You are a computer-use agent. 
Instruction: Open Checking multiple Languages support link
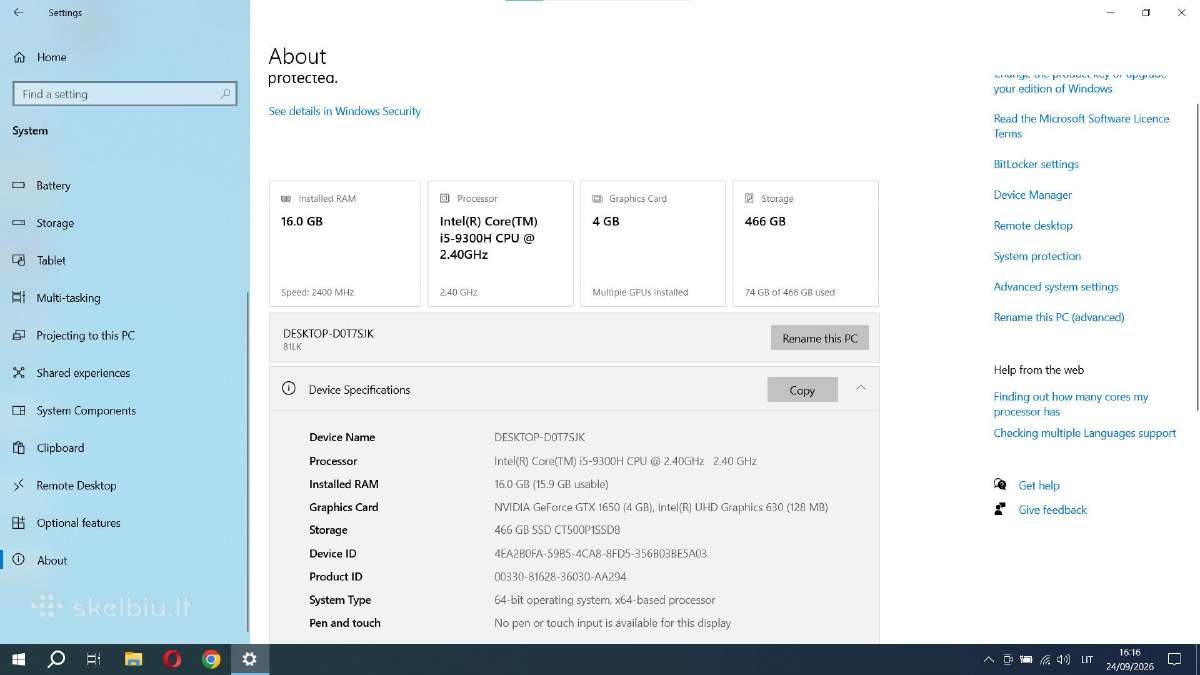[1085, 433]
